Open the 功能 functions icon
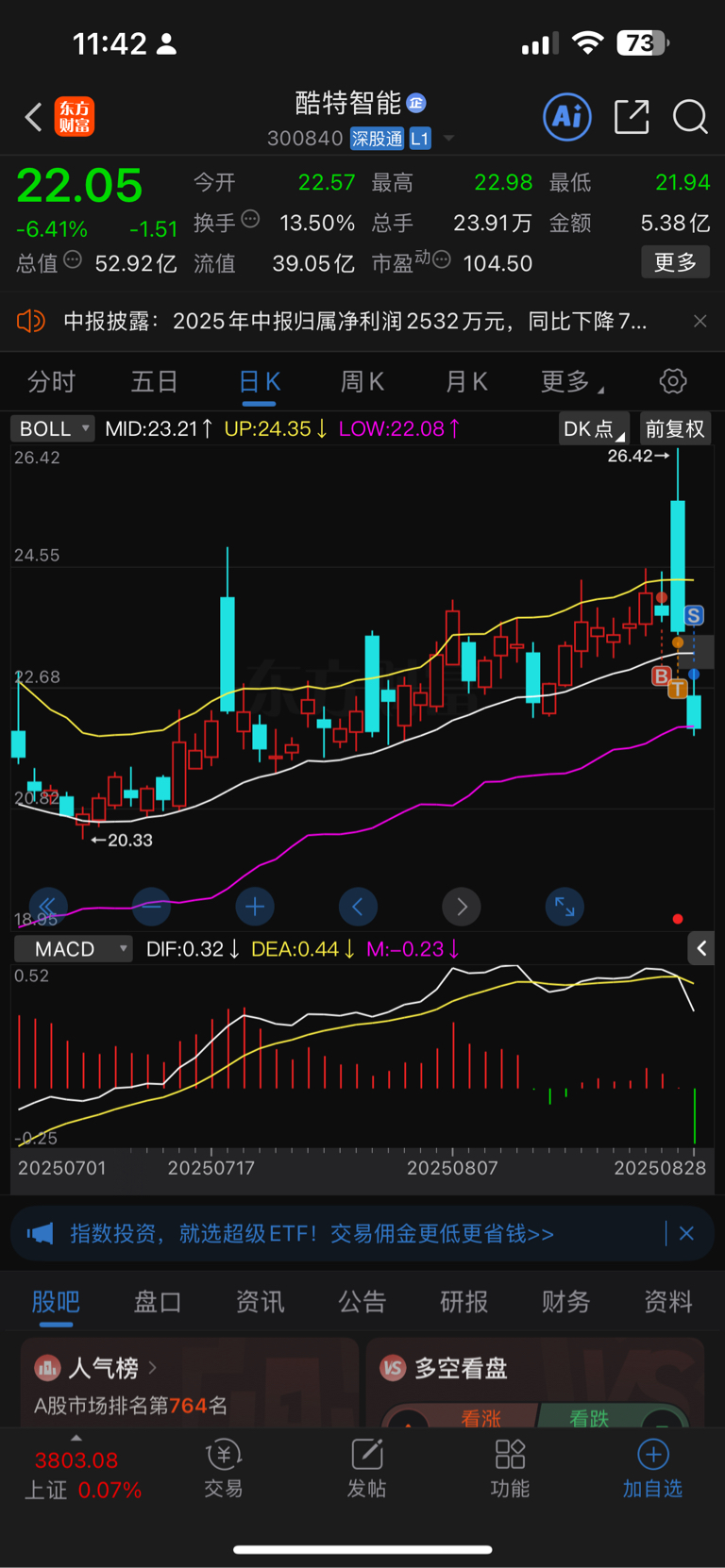The height and width of the screenshot is (1568, 725). [x=510, y=1469]
